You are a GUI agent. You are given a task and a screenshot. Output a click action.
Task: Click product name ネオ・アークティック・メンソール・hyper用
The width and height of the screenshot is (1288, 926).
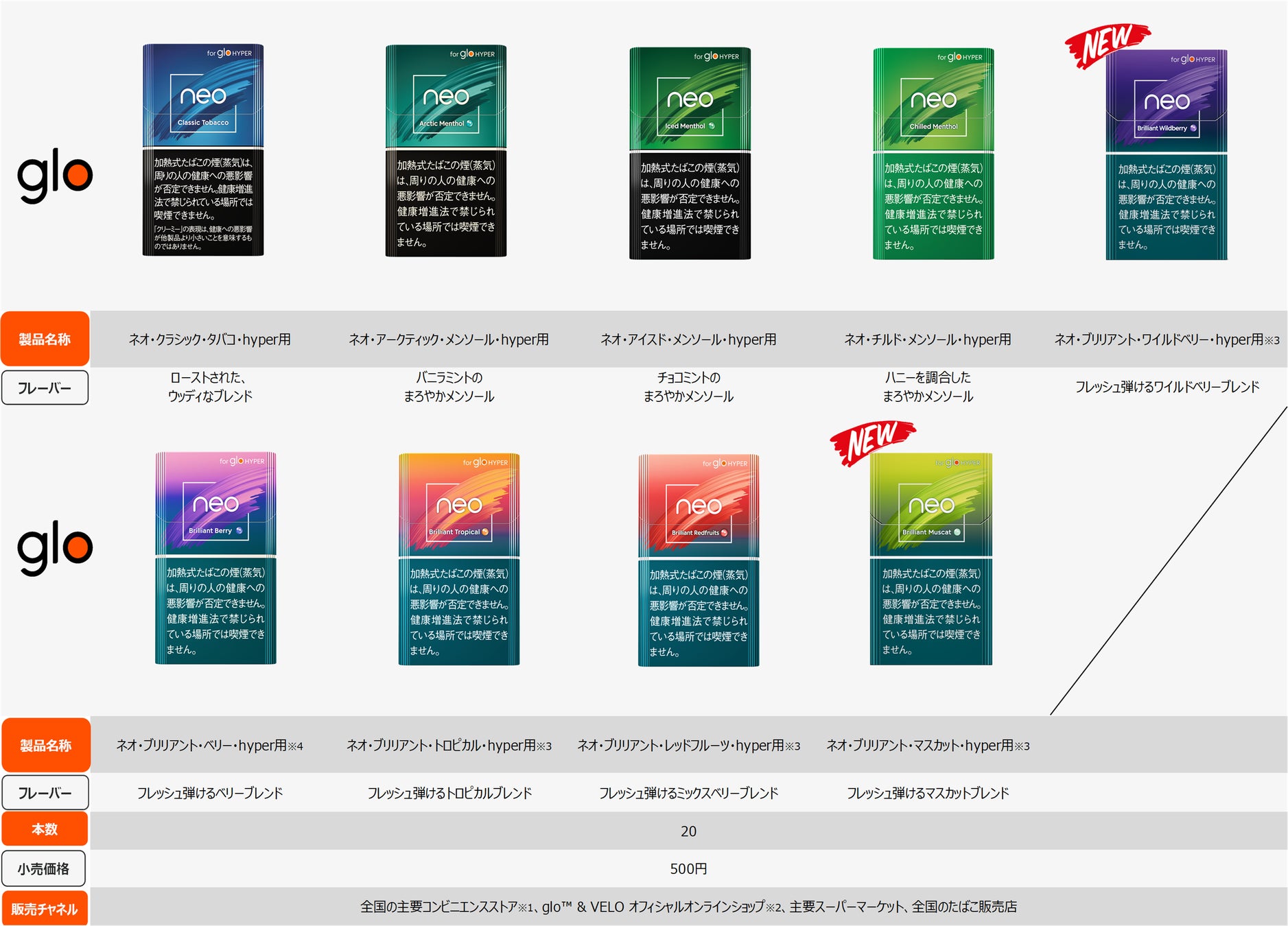pos(449,340)
